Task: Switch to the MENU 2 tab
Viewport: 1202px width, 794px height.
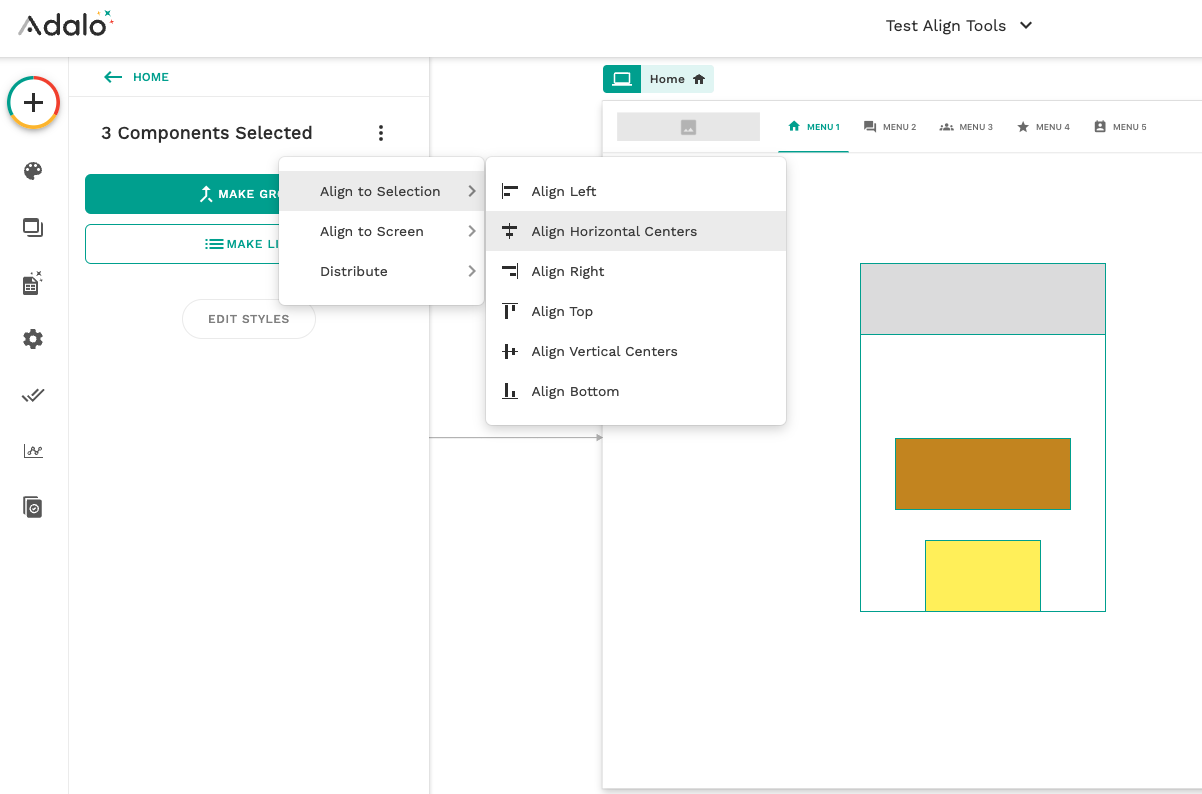Action: 889,127
